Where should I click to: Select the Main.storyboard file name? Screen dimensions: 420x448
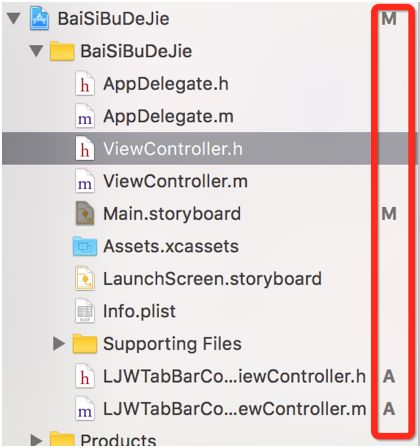[x=172, y=214]
